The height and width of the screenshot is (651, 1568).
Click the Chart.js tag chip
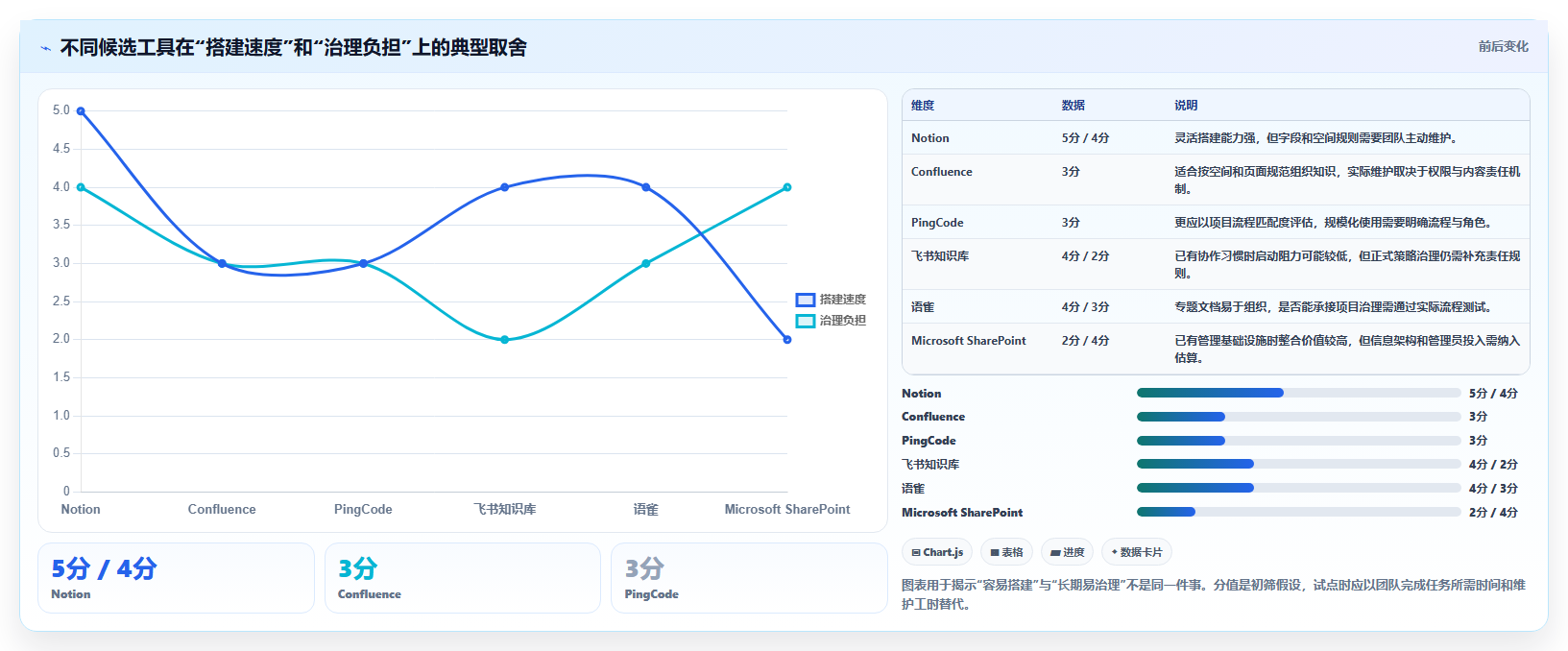click(x=937, y=552)
